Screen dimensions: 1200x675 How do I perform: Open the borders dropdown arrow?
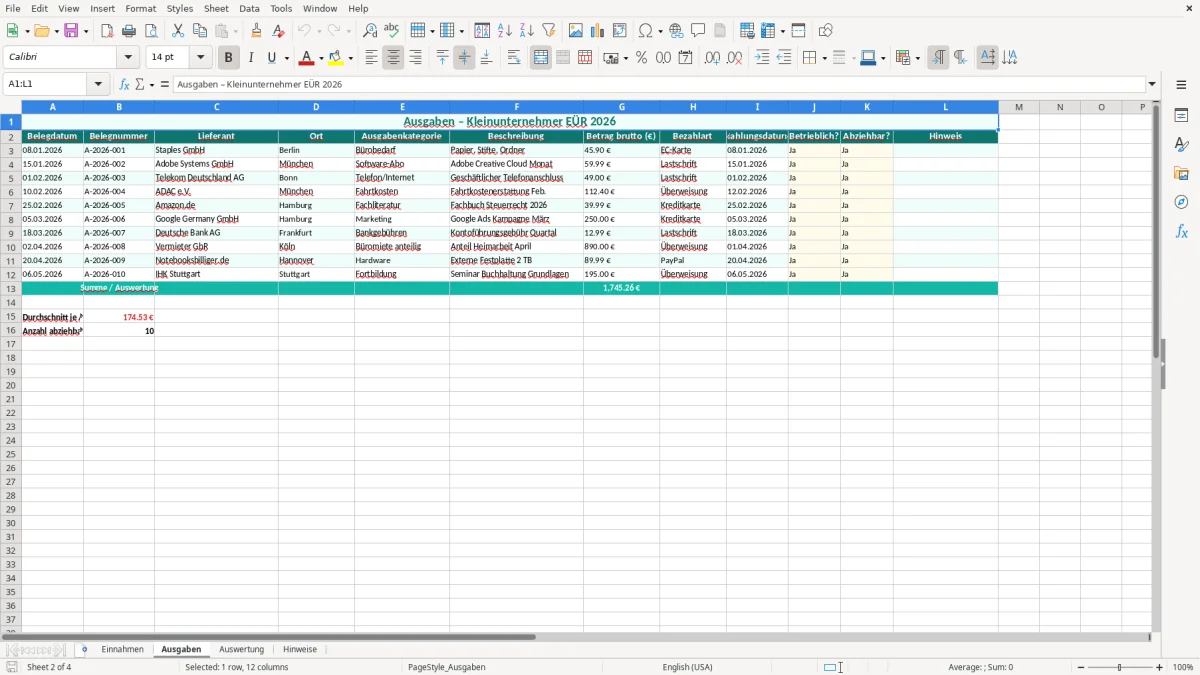pos(824,58)
